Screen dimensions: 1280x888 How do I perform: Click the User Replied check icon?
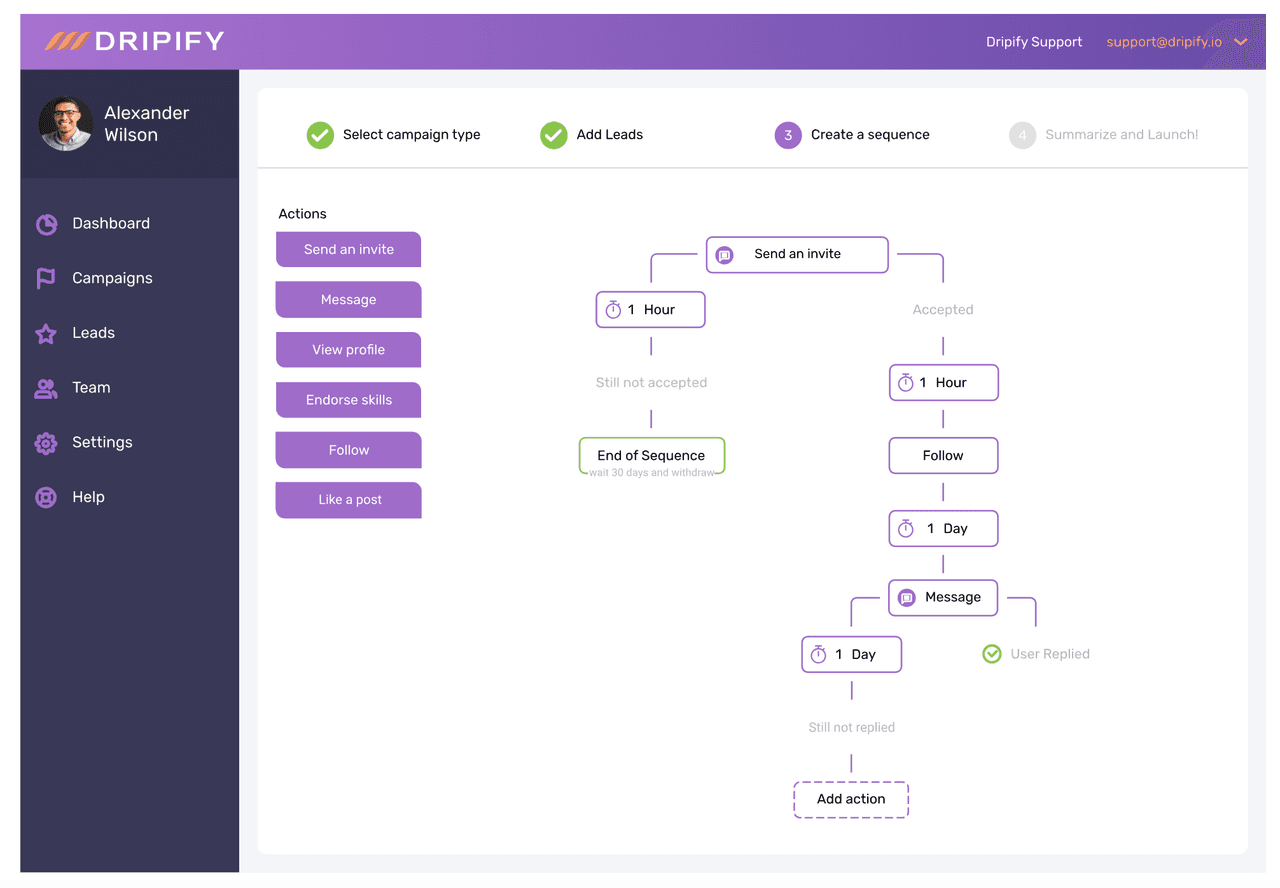click(x=991, y=653)
